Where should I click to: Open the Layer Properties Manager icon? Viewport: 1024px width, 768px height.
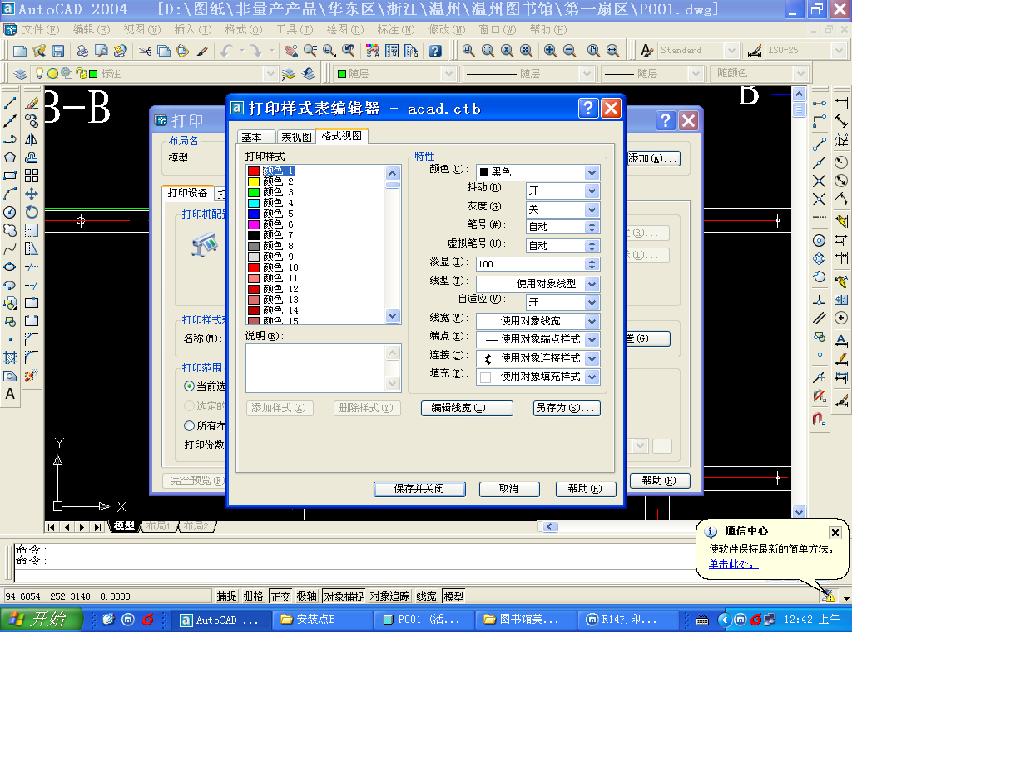tap(20, 74)
